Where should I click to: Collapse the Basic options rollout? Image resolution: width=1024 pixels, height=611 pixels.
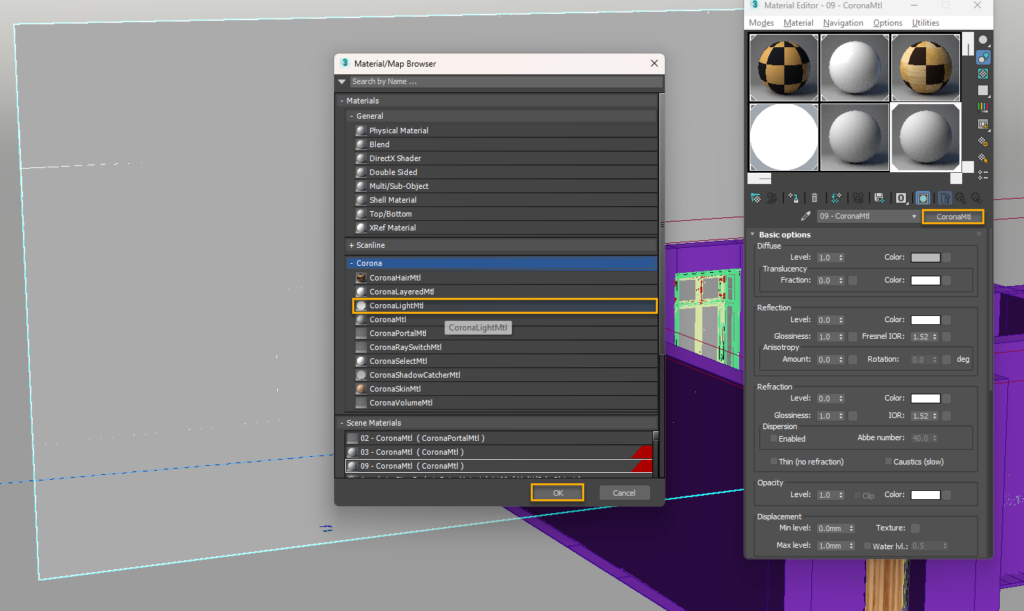(752, 234)
